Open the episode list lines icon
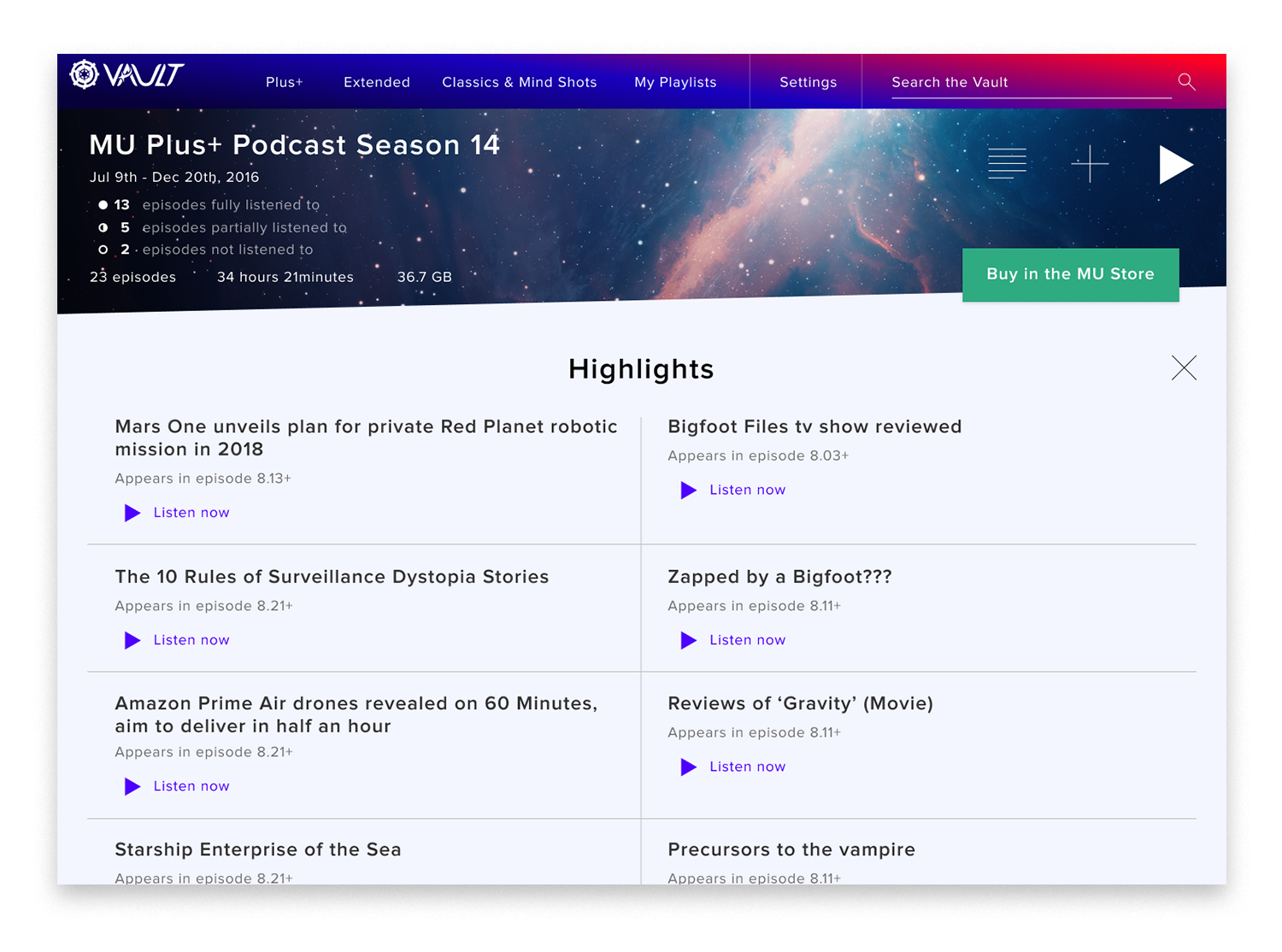Image resolution: width=1282 pixels, height=952 pixels. (x=1007, y=163)
